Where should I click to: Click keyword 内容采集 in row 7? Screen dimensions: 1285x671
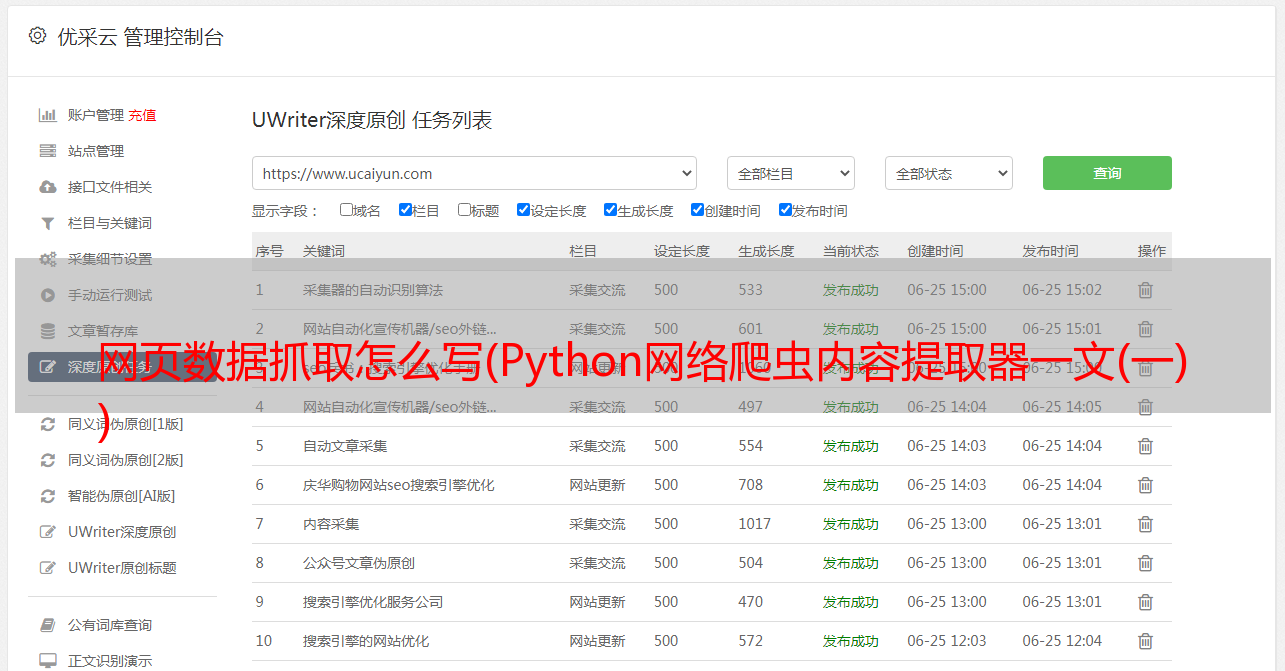[331, 524]
